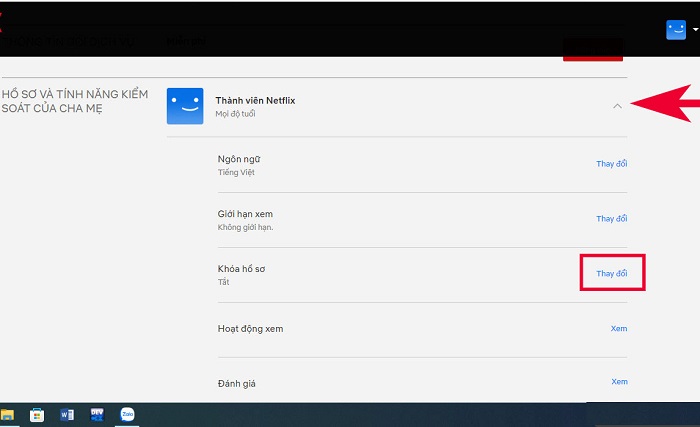Click the Hoạt động xem row label
This screenshot has width=700, height=427.
coord(250,328)
